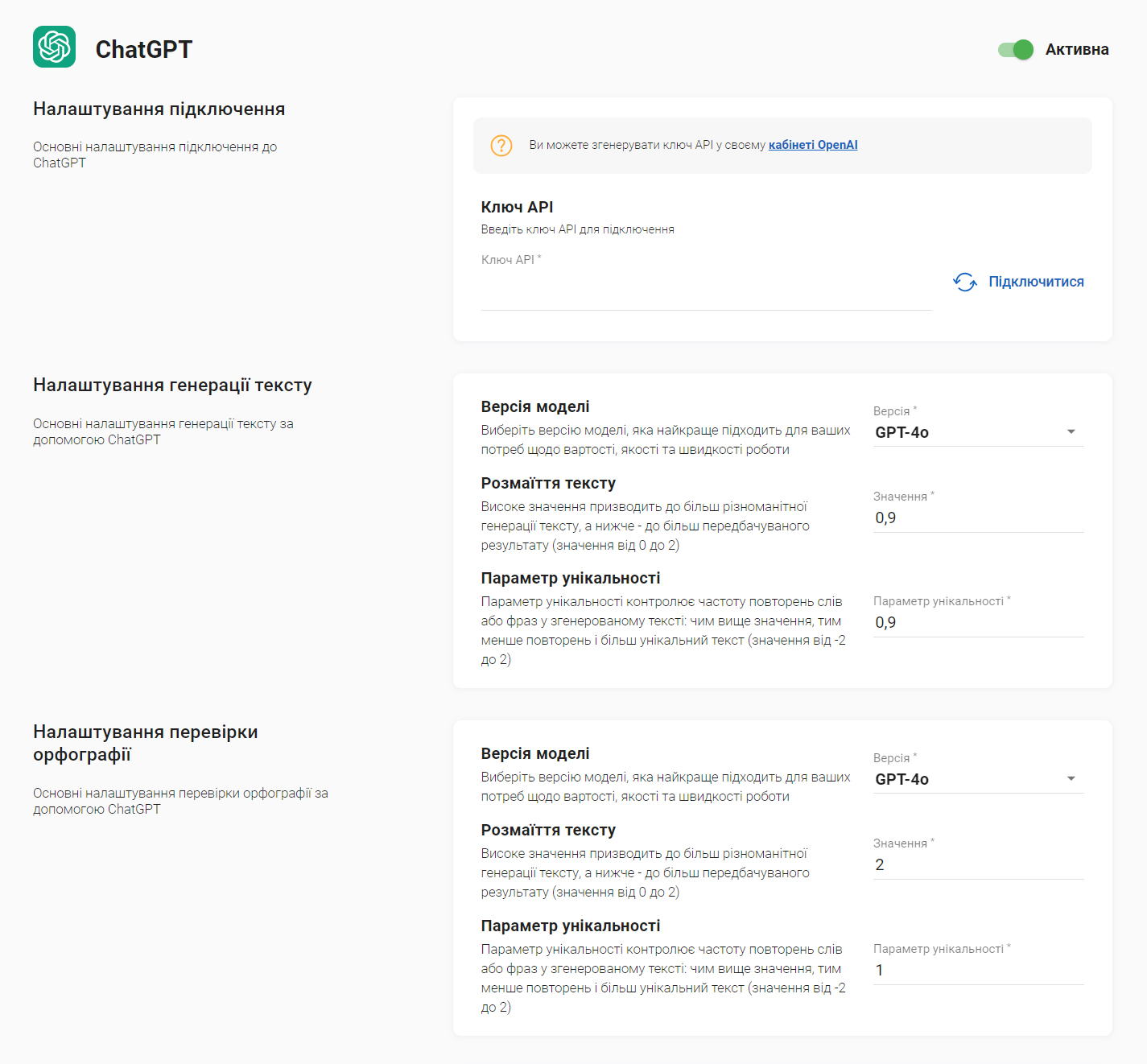
Task: Click Розмаїття тексту heading in spell check card
Action: coord(548,830)
